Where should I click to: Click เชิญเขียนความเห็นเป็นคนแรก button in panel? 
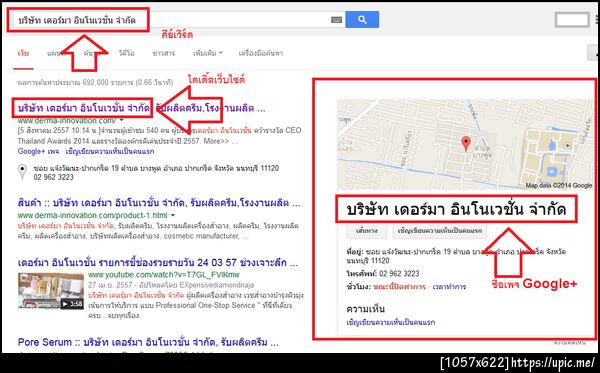[x=439, y=231]
